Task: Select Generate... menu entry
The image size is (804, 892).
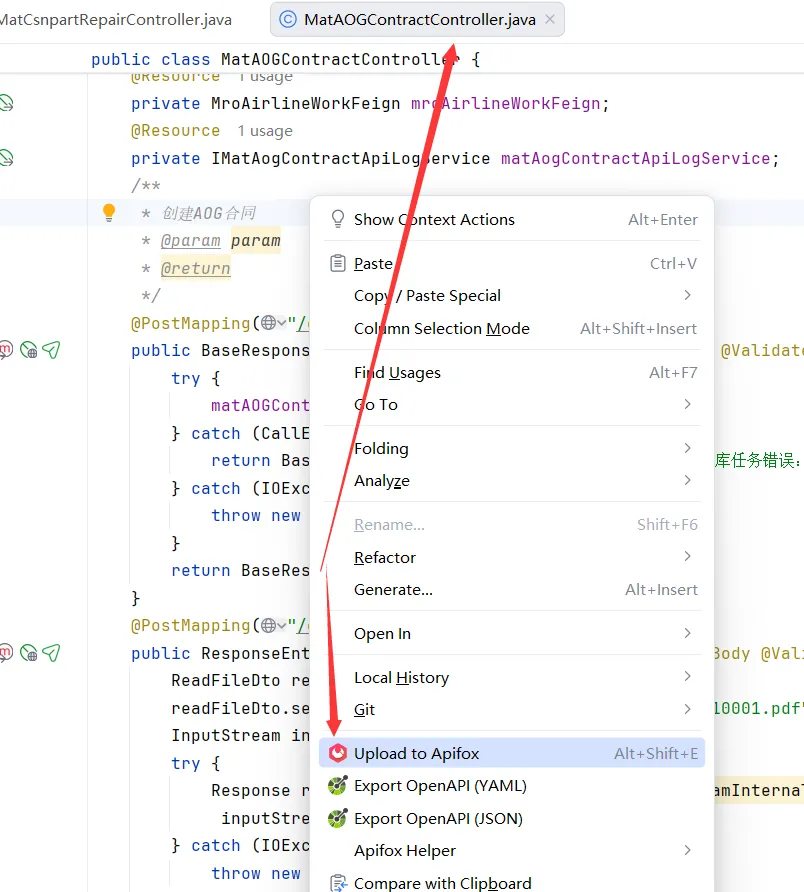Action: pyautogui.click(x=512, y=589)
